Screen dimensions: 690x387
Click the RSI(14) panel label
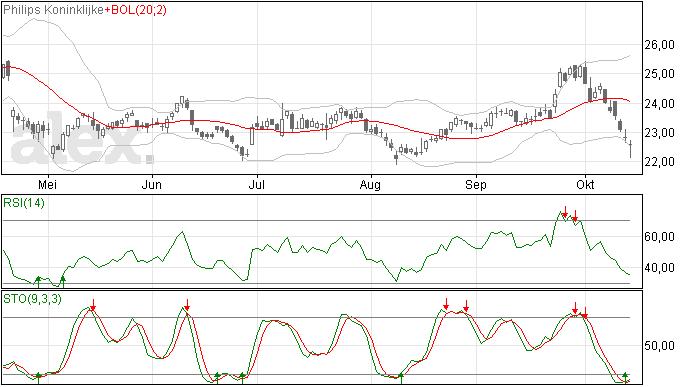point(24,203)
